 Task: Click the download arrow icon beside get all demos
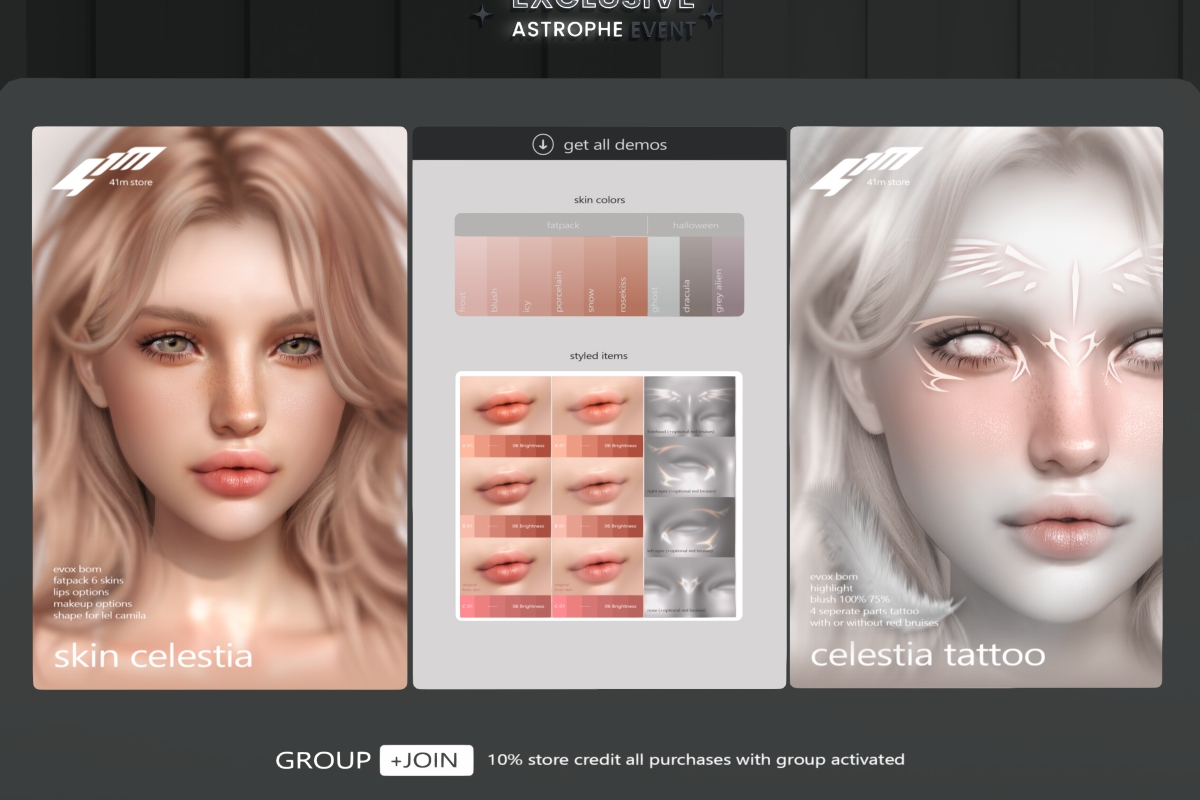[542, 145]
